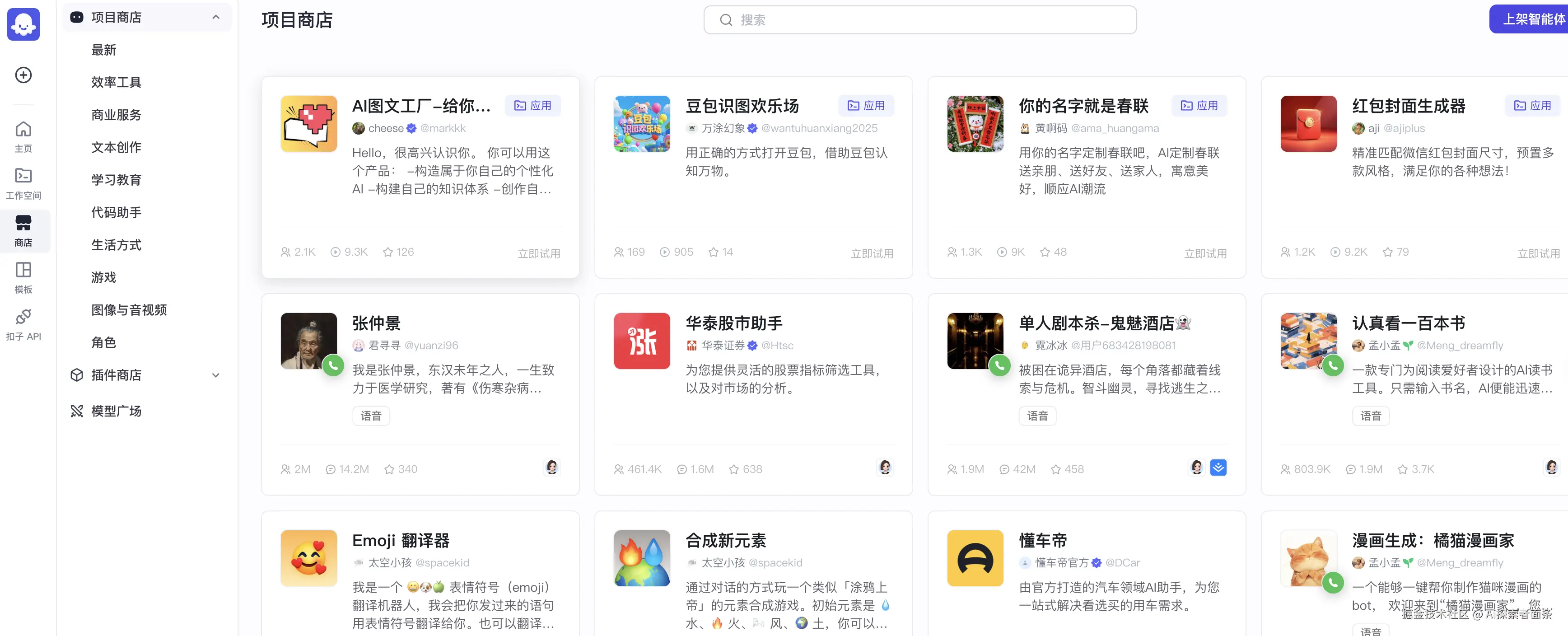This screenshot has height=636, width=1568.
Task: Click the green phone icon on 张仲景
Action: pos(333,365)
